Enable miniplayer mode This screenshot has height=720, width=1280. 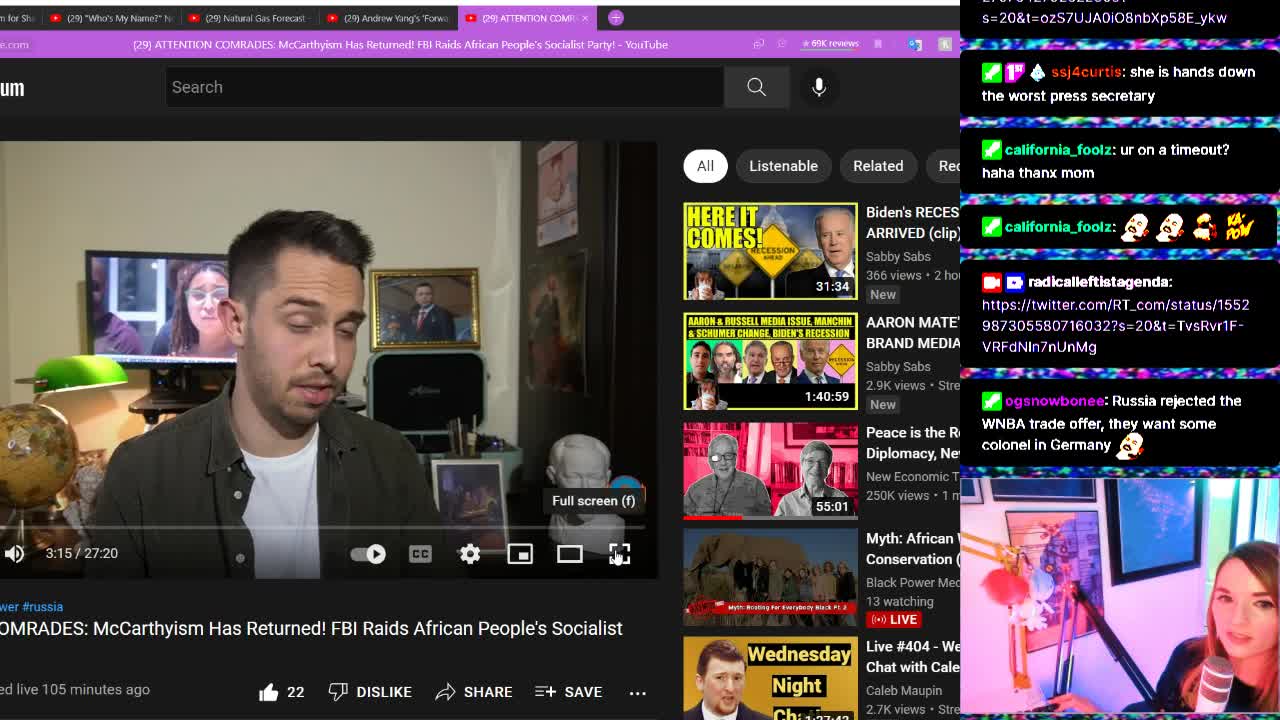coord(520,553)
